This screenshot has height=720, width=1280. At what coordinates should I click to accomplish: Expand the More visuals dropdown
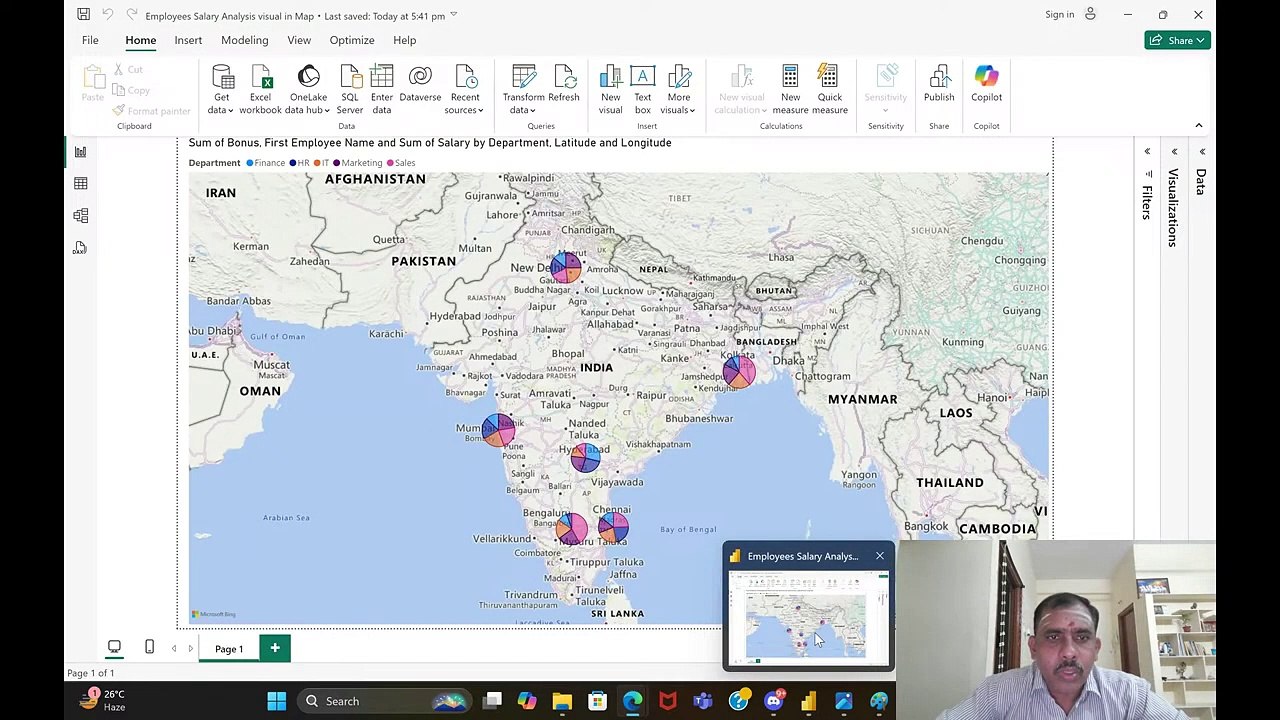679,90
